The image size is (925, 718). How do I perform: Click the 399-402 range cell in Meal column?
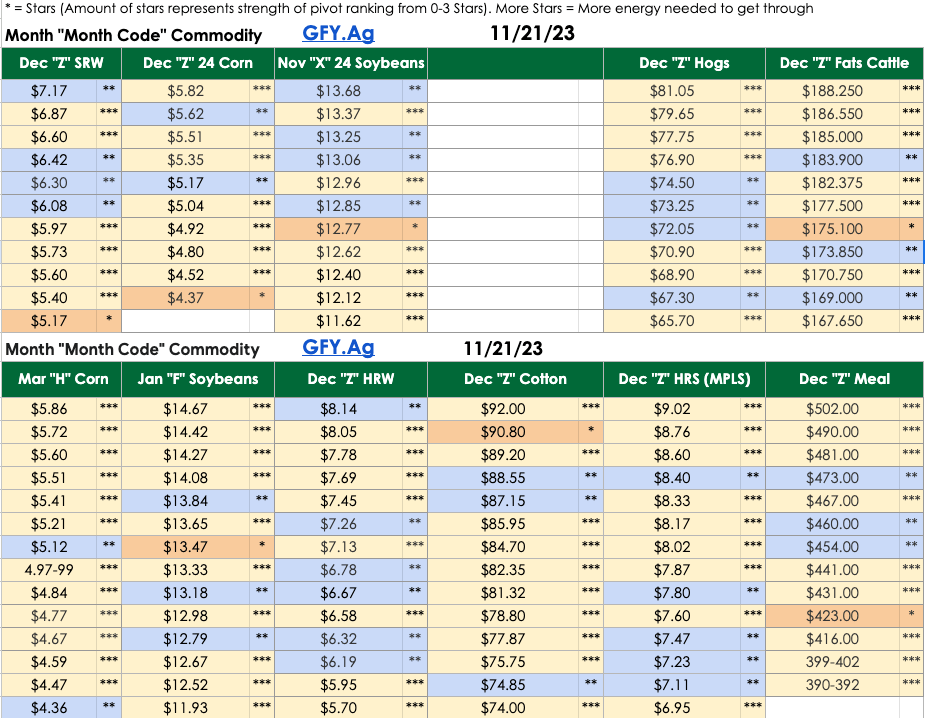tap(832, 662)
